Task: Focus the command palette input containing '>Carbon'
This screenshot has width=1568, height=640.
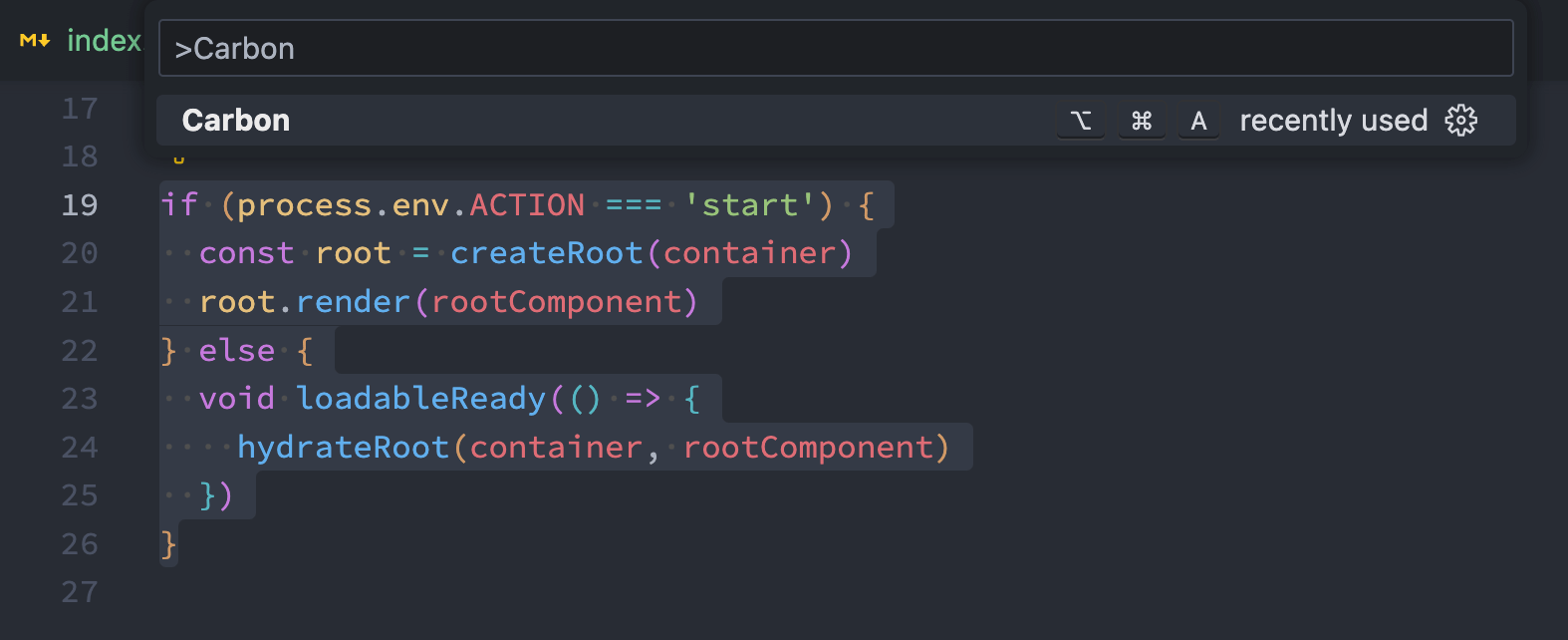Action: tap(835, 49)
